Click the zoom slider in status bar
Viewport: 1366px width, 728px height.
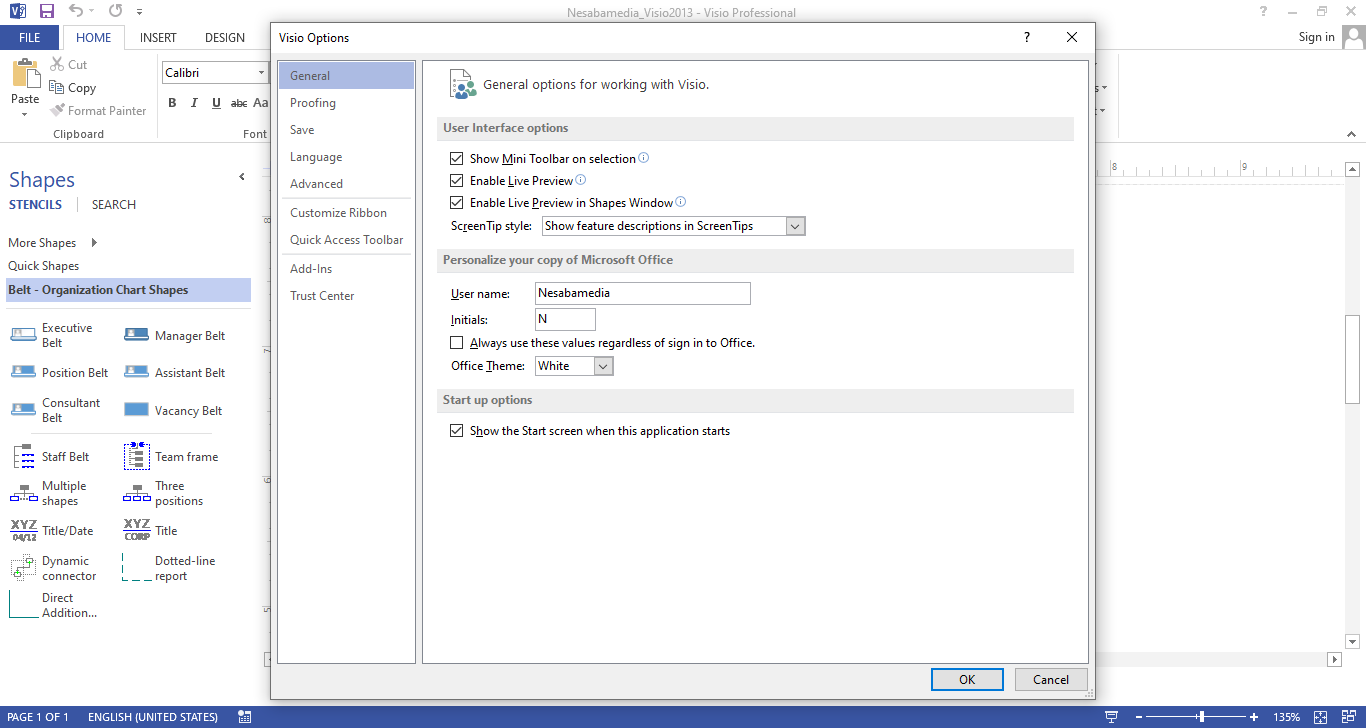point(1201,717)
